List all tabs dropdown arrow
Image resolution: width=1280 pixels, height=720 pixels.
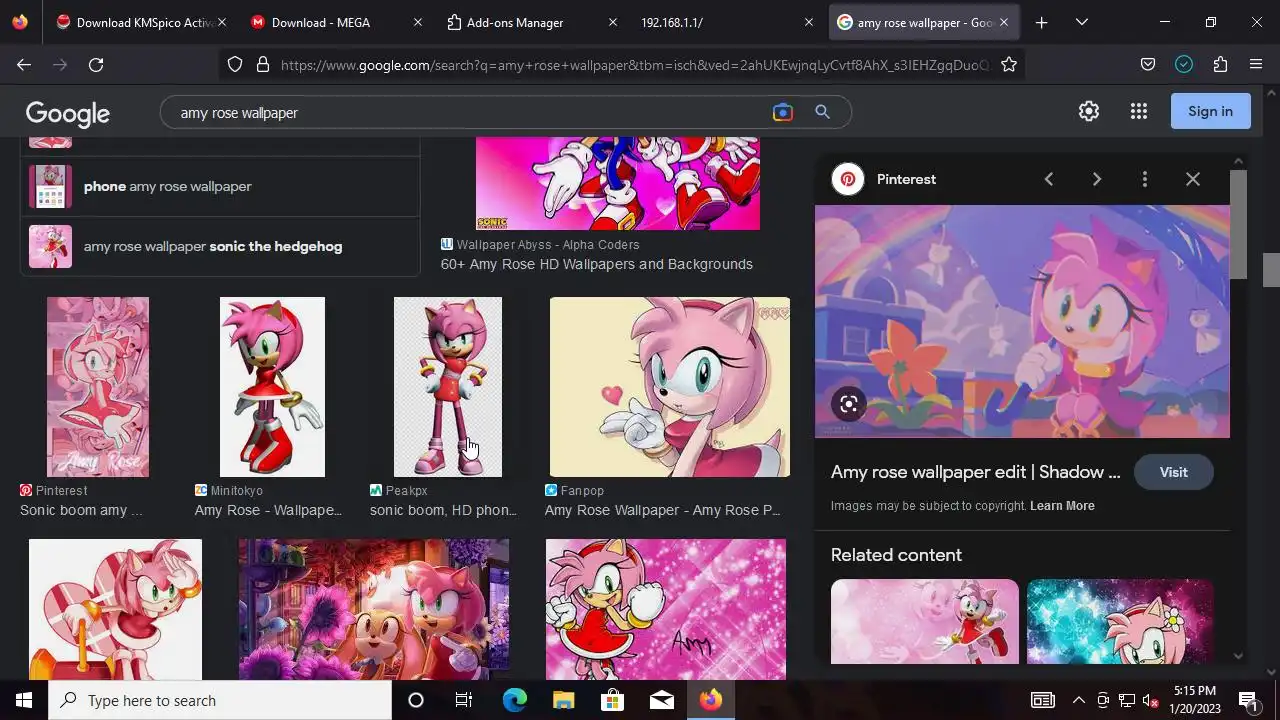[1081, 22]
